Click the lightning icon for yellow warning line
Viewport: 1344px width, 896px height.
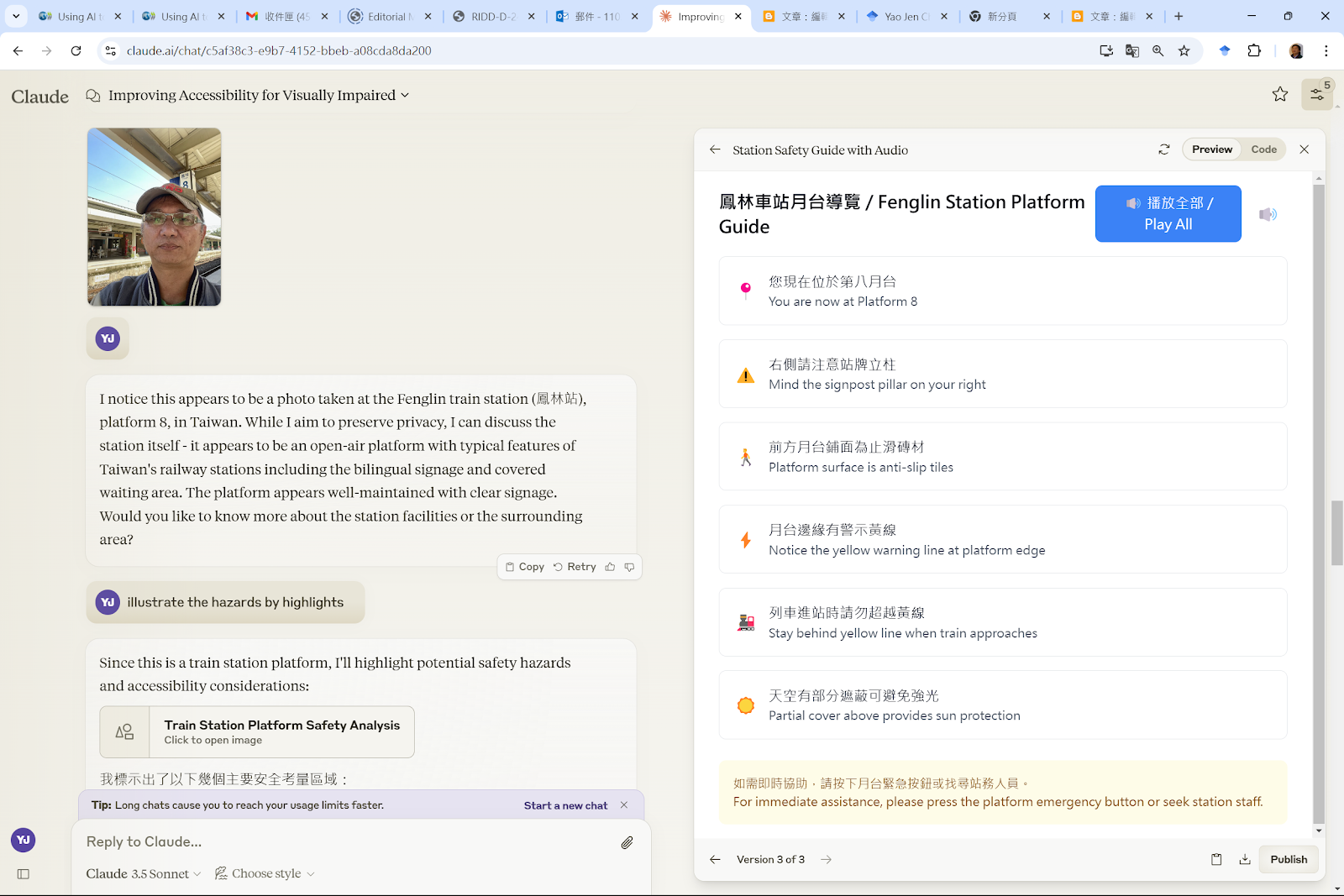[x=746, y=540]
